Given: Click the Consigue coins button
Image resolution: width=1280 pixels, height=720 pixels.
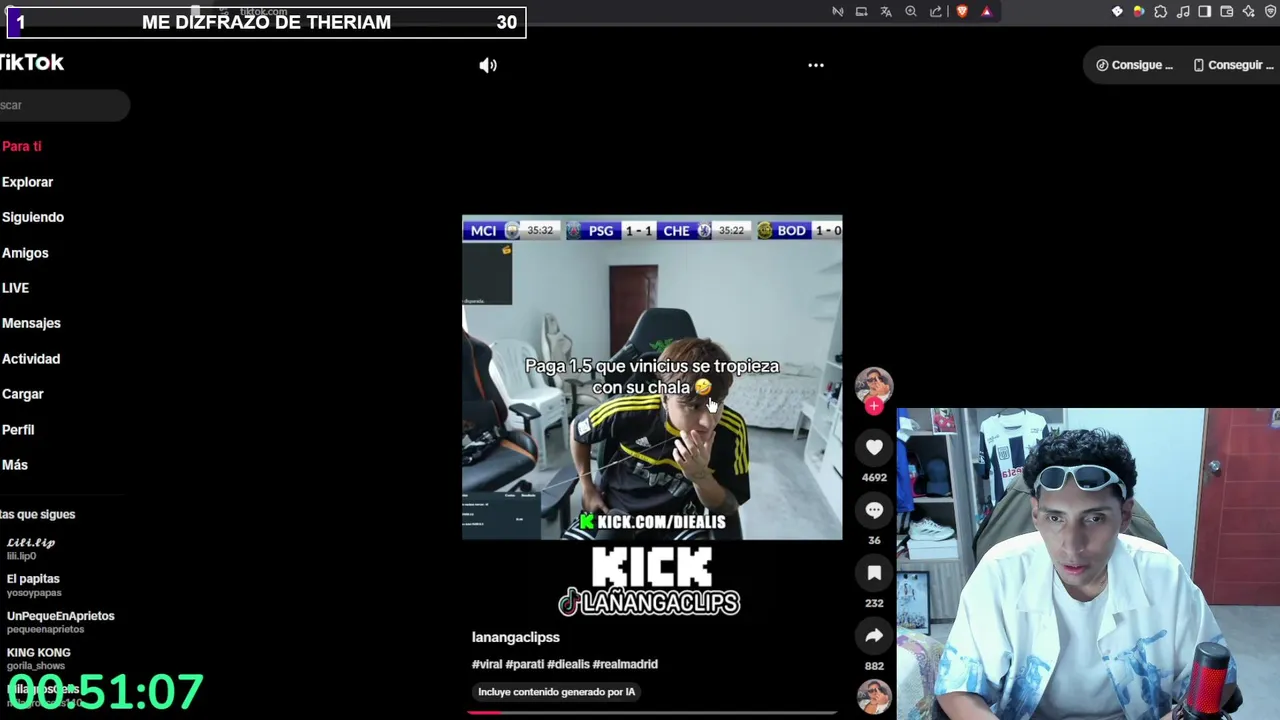Looking at the screenshot, I should pyautogui.click(x=1134, y=65).
